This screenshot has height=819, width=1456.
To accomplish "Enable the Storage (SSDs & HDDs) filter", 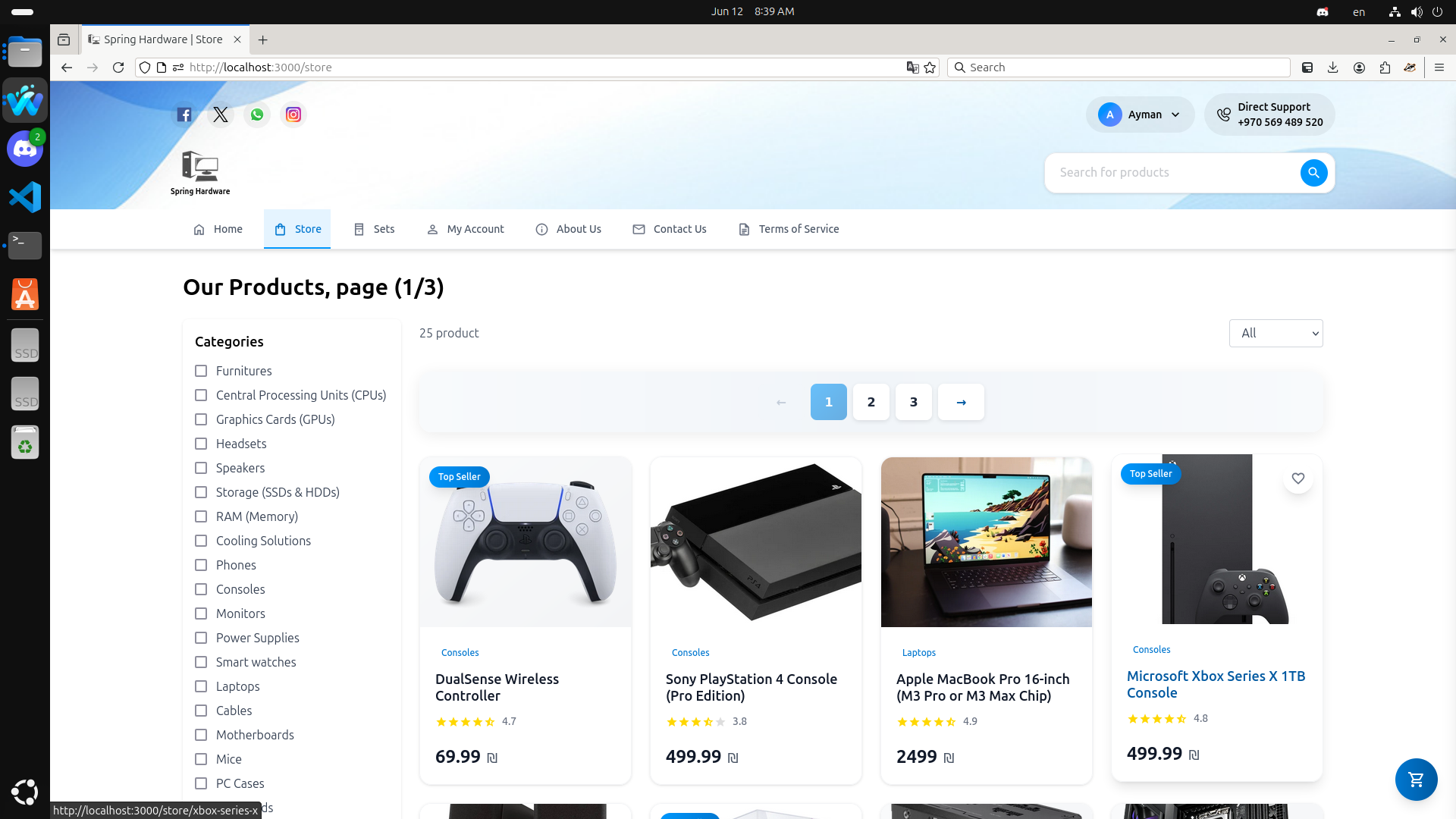I will (201, 492).
